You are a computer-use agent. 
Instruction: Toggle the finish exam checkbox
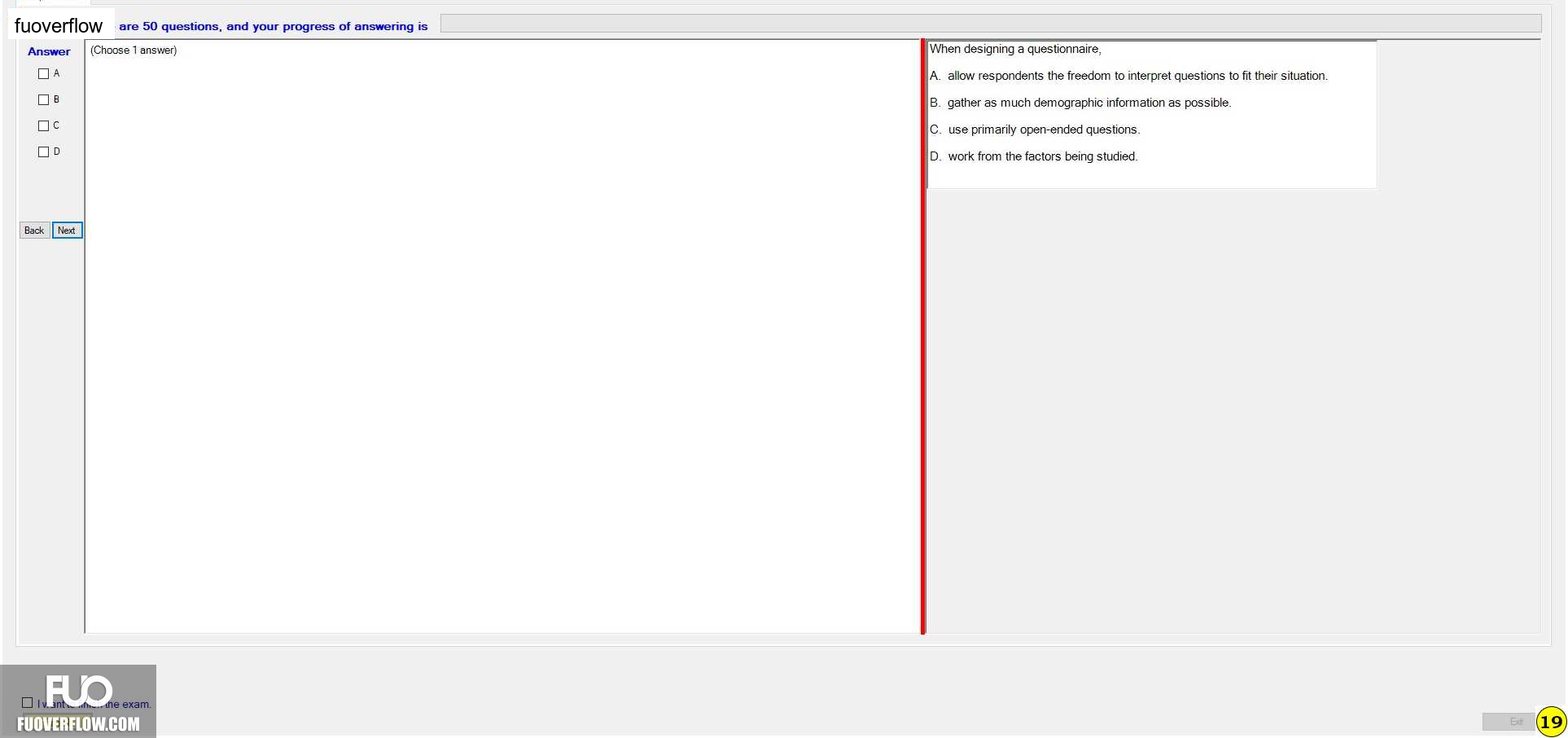28,703
